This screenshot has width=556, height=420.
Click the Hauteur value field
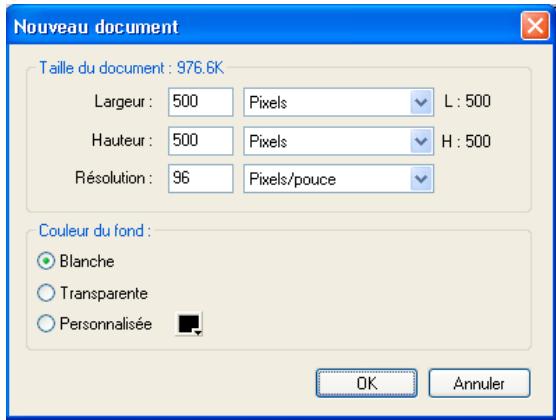point(201,141)
